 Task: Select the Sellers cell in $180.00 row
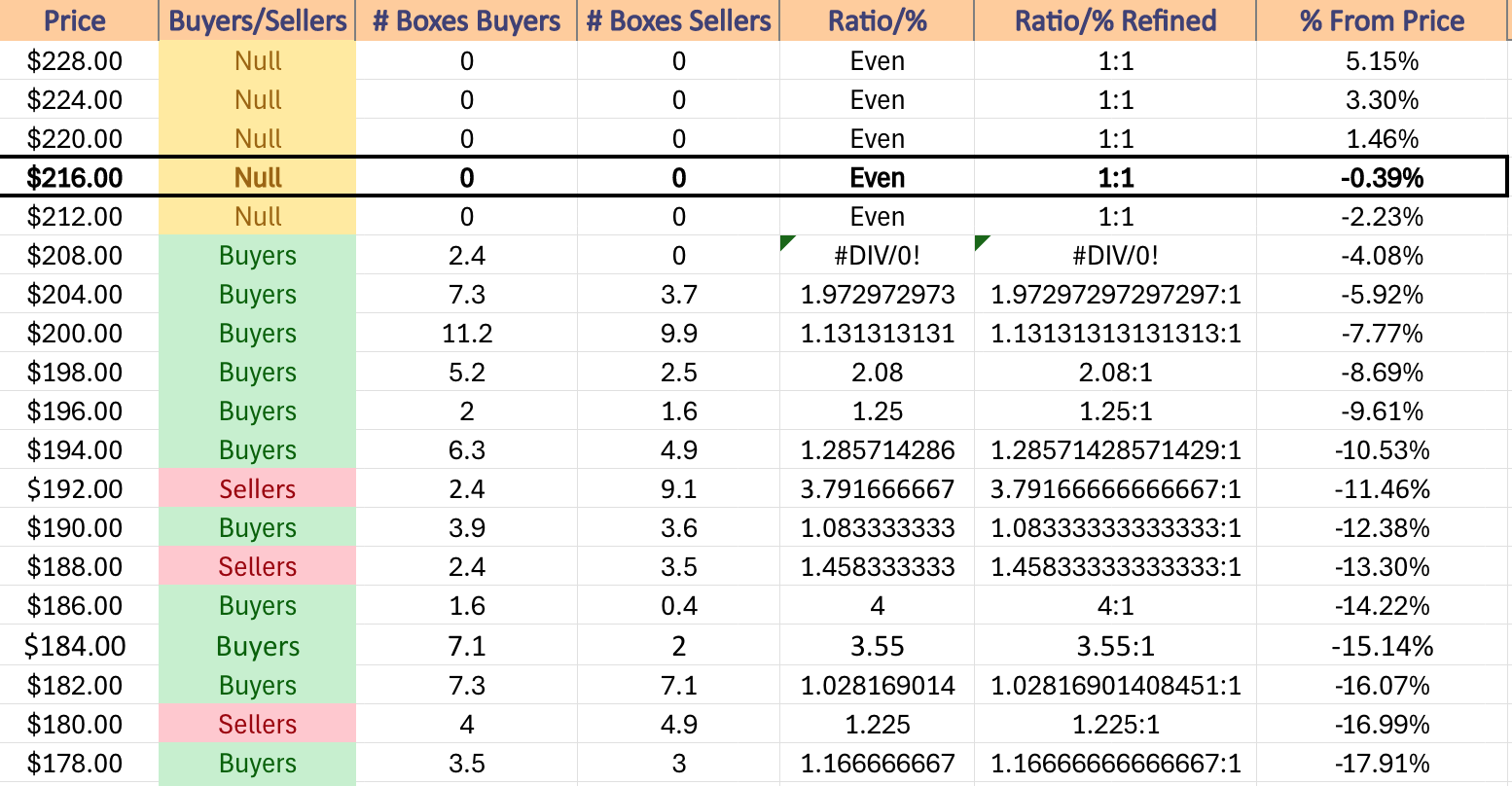tap(258, 725)
